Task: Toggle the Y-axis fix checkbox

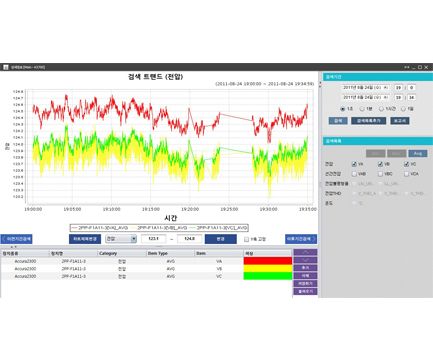Action: (246, 239)
